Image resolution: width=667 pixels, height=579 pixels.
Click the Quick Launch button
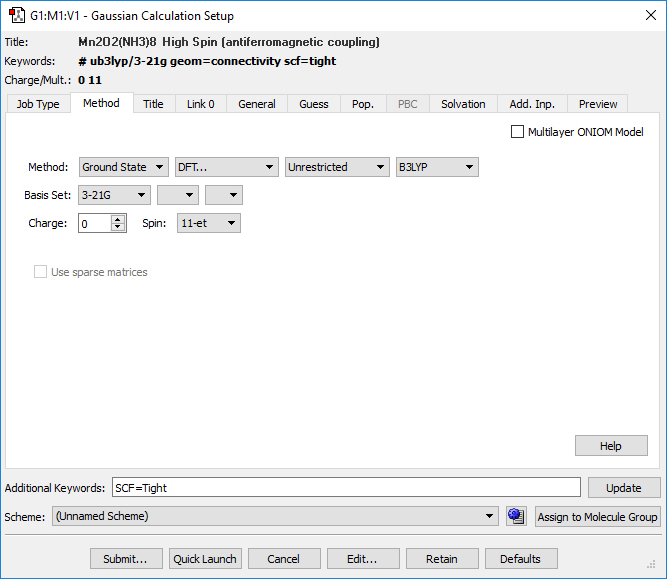click(205, 559)
